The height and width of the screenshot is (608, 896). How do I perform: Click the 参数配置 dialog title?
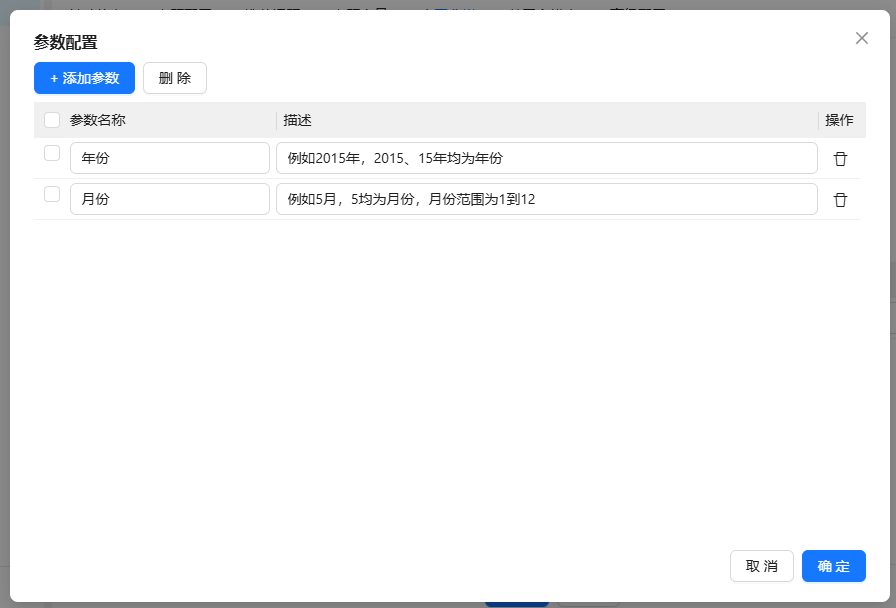[66, 42]
